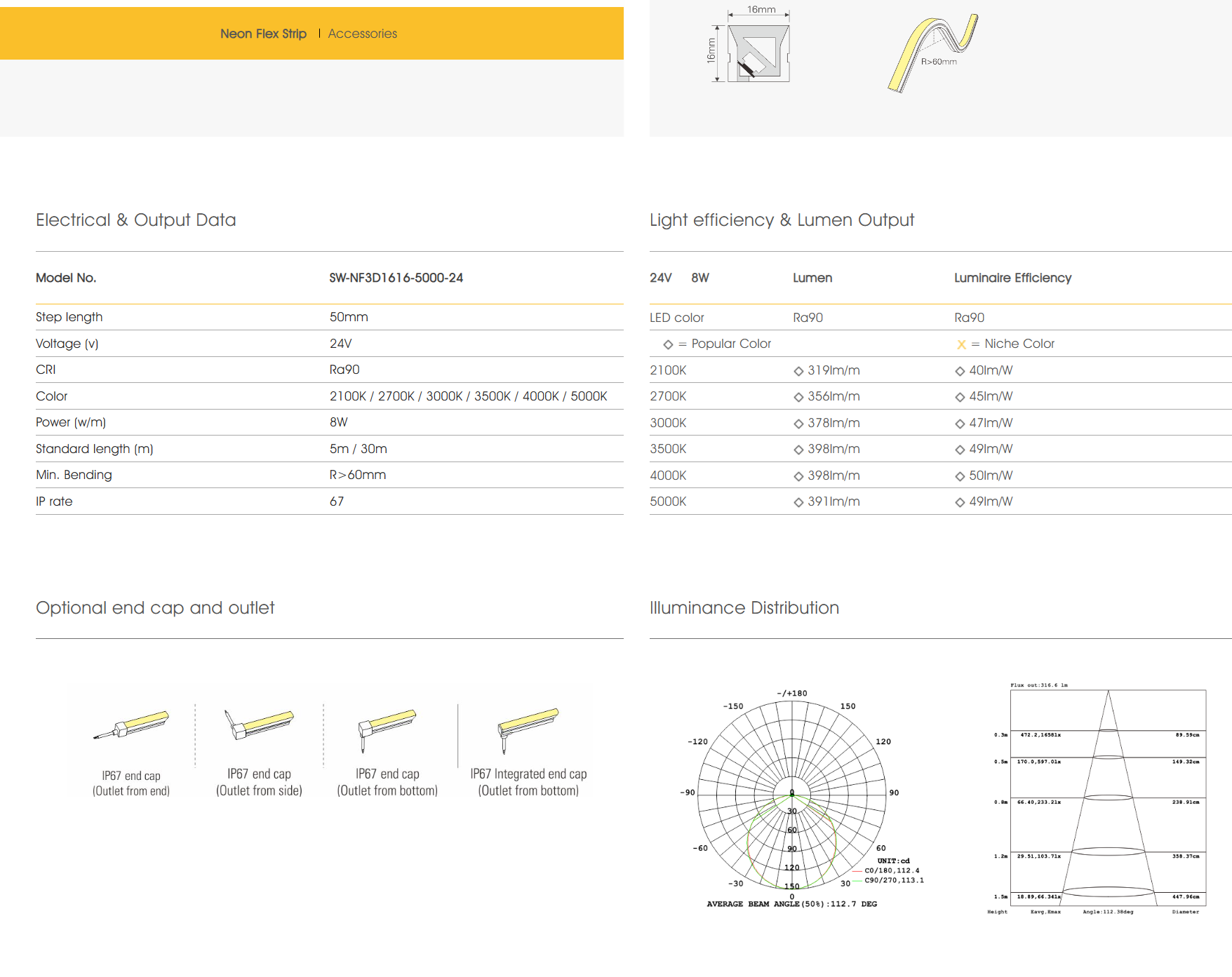The width and height of the screenshot is (1232, 977).
Task: Click the IP rate value 67
Action: click(x=337, y=501)
